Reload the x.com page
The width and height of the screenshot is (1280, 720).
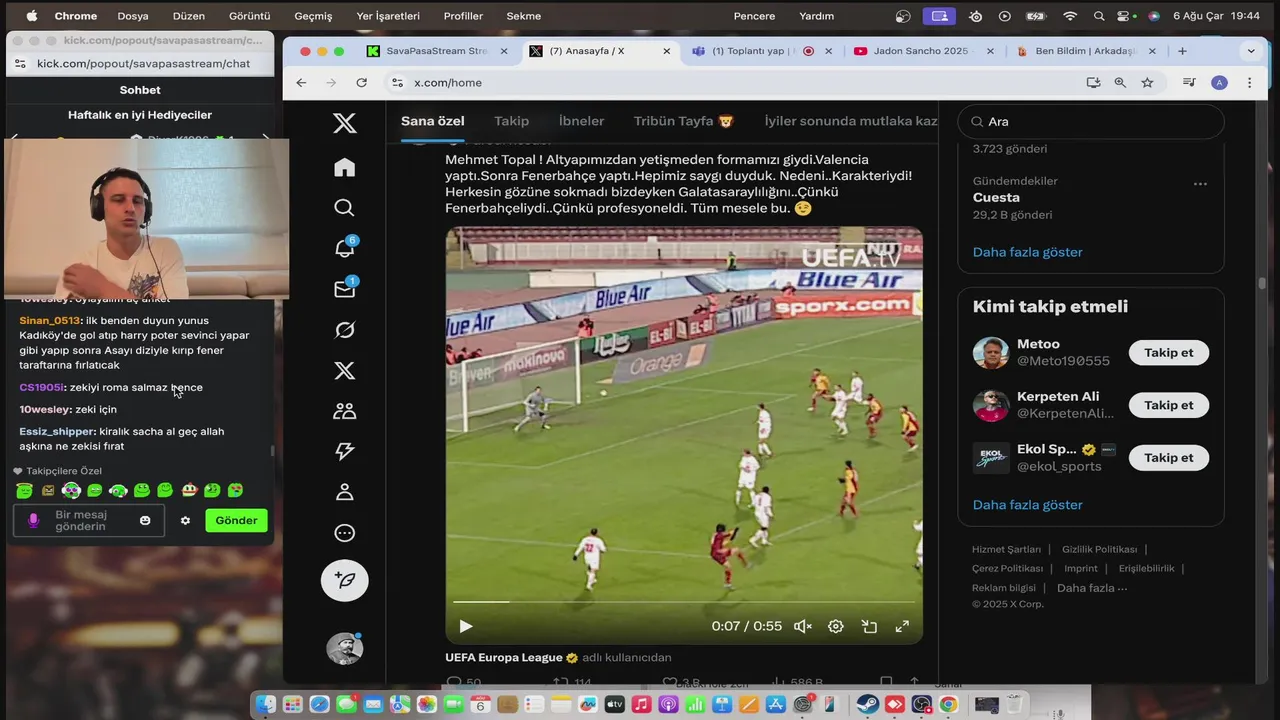pos(361,83)
